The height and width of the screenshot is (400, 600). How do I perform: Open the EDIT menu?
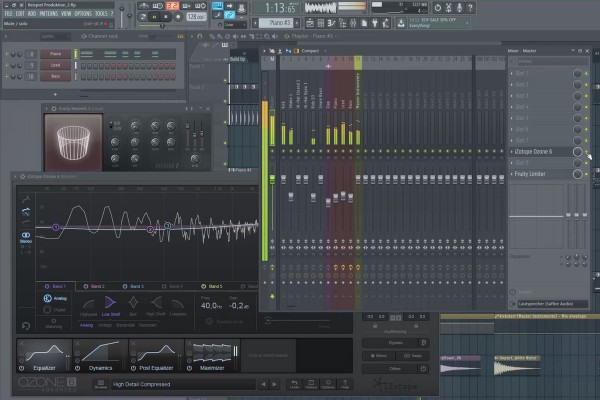pos(20,14)
